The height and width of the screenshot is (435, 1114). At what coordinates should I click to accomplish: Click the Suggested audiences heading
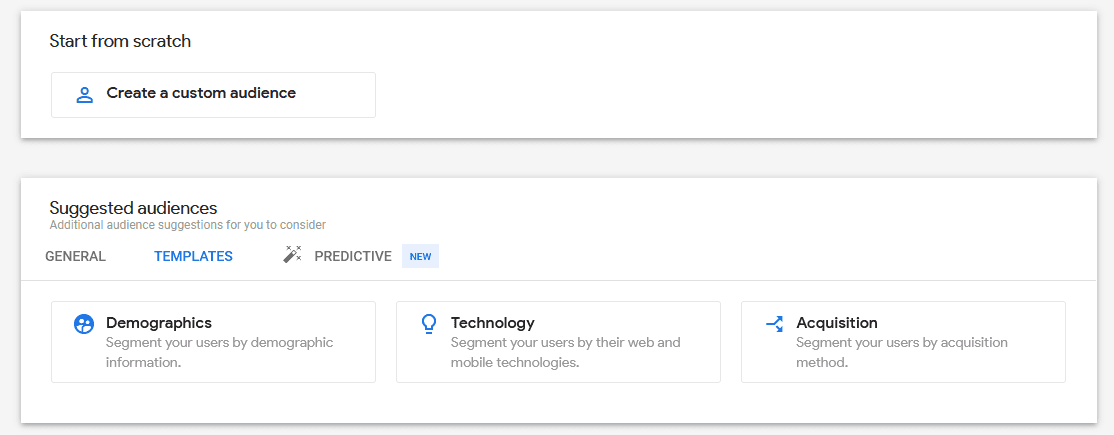coord(133,208)
